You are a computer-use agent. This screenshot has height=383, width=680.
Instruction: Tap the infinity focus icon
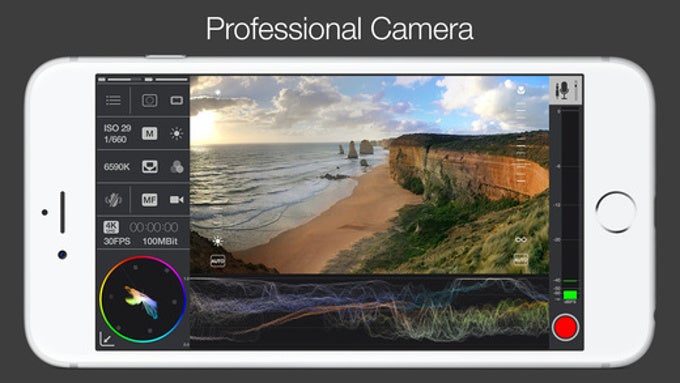[x=520, y=239]
